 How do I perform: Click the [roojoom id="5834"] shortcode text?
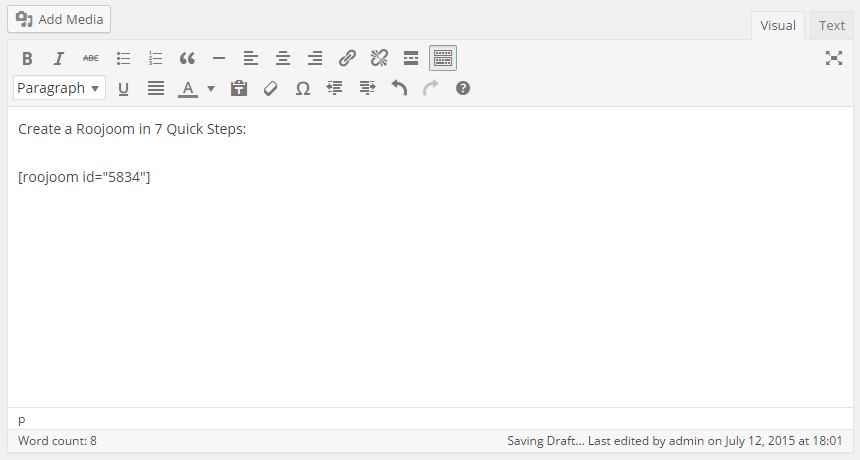(84, 177)
